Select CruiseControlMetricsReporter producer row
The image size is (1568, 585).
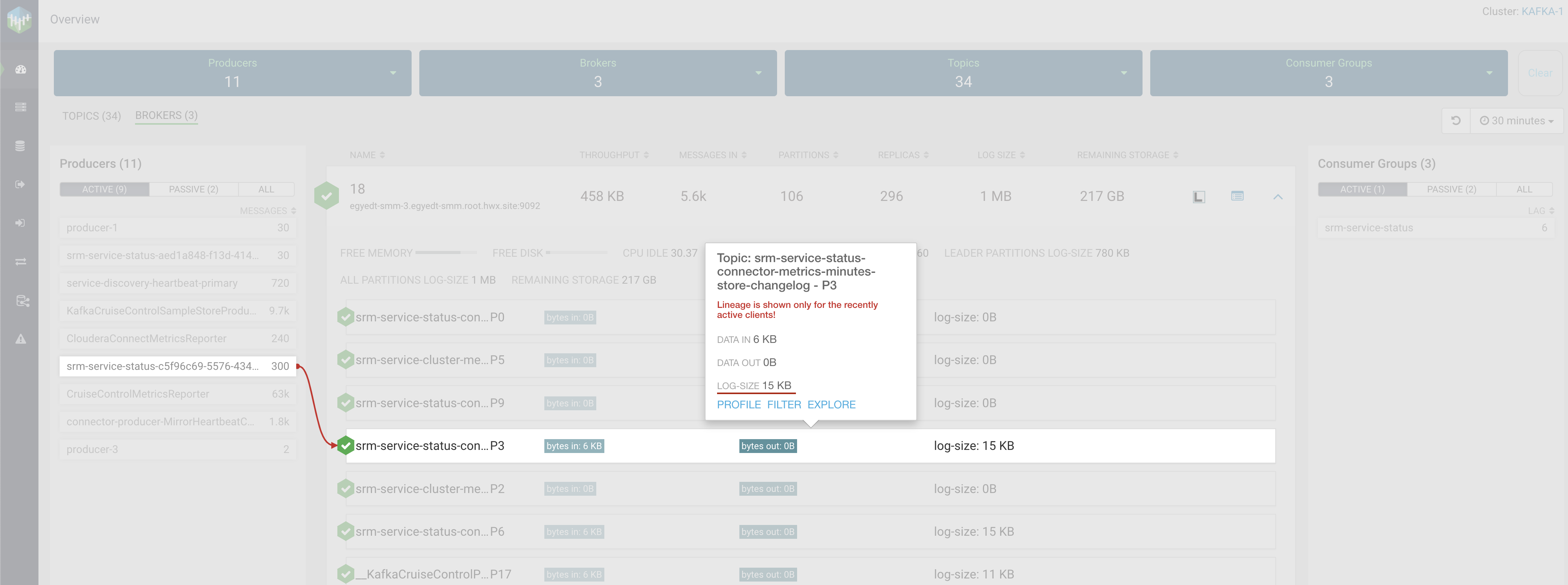[177, 394]
